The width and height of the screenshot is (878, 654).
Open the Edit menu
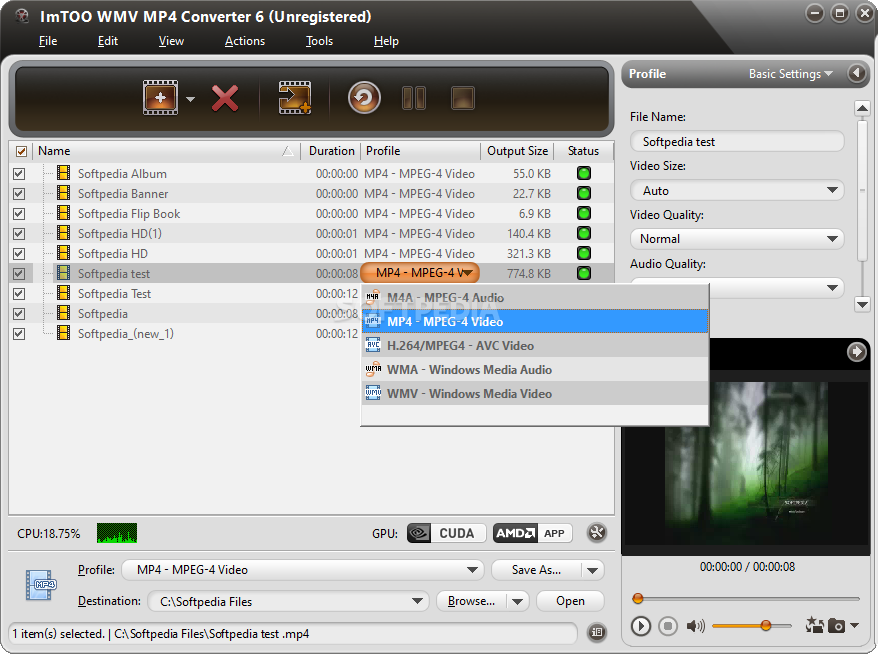[x=108, y=41]
